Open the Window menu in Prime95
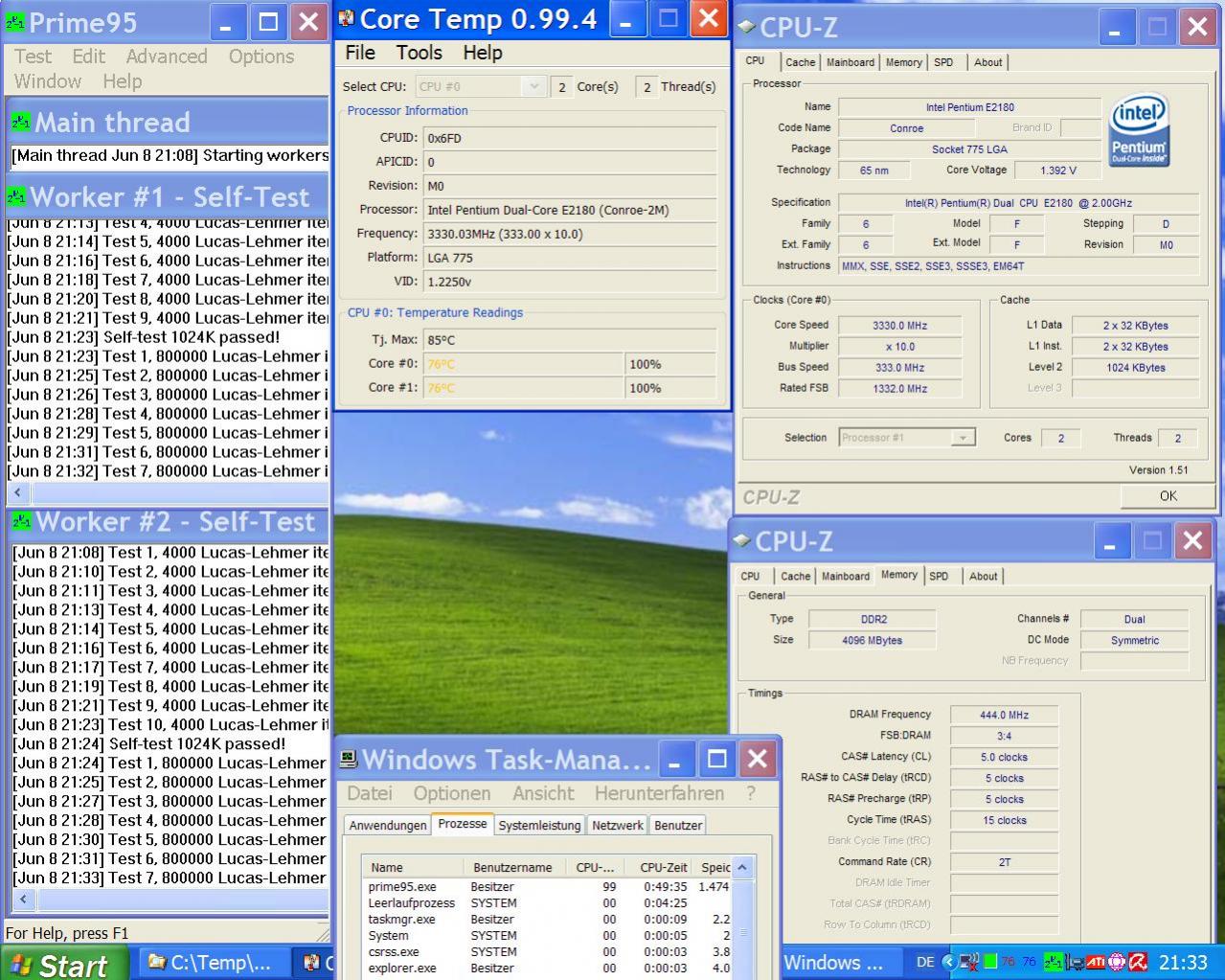The width and height of the screenshot is (1225, 980). point(48,81)
